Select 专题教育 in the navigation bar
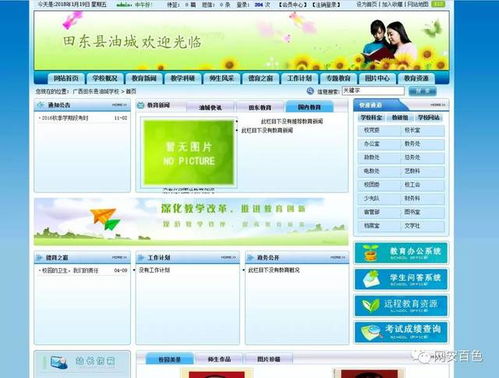 click(338, 78)
